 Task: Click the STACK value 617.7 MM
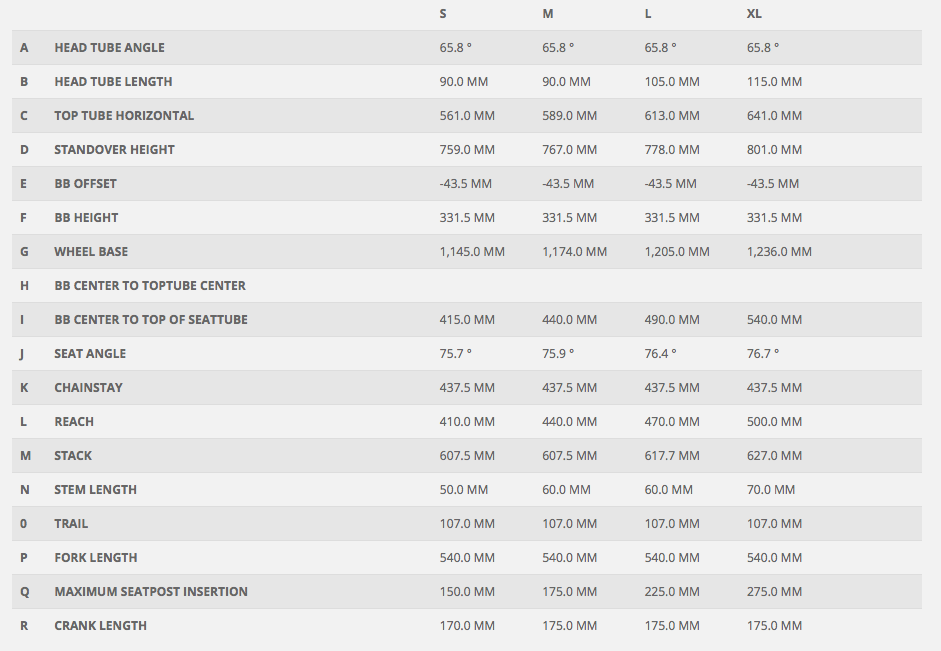pyautogui.click(x=672, y=456)
